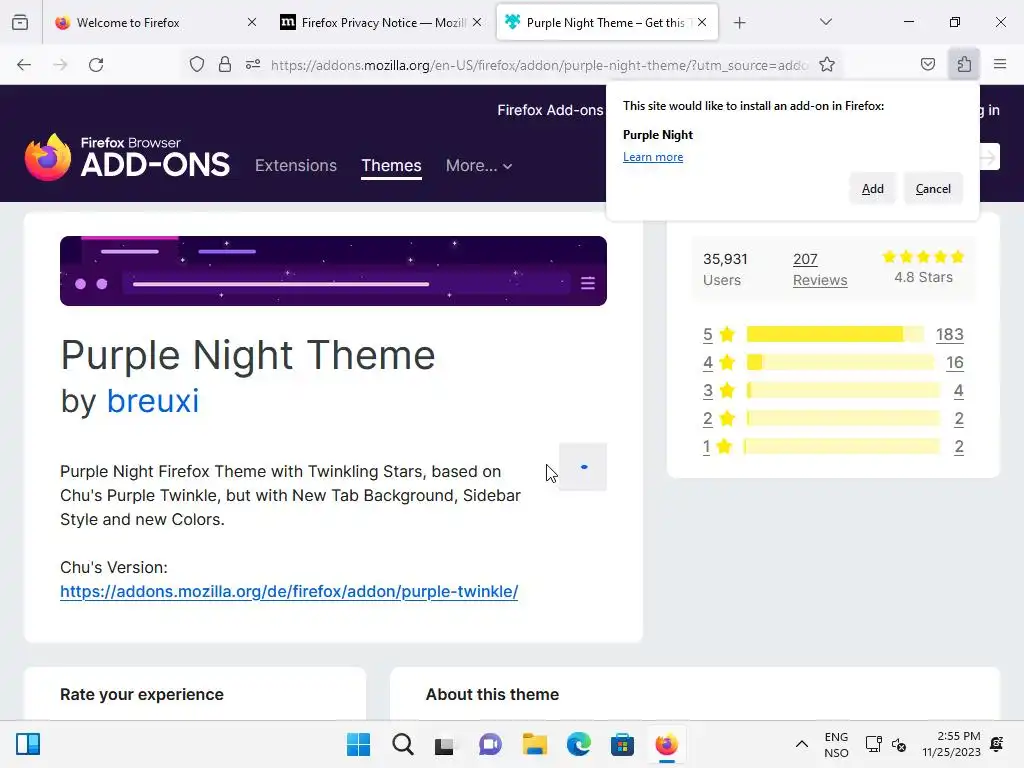The image size is (1024, 768).
Task: Open site permissions icon in address bar
Action: (253, 65)
